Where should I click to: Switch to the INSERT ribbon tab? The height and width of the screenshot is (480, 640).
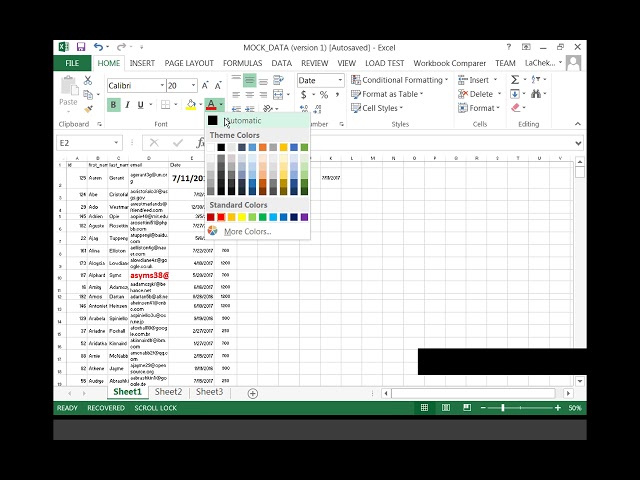tap(142, 63)
